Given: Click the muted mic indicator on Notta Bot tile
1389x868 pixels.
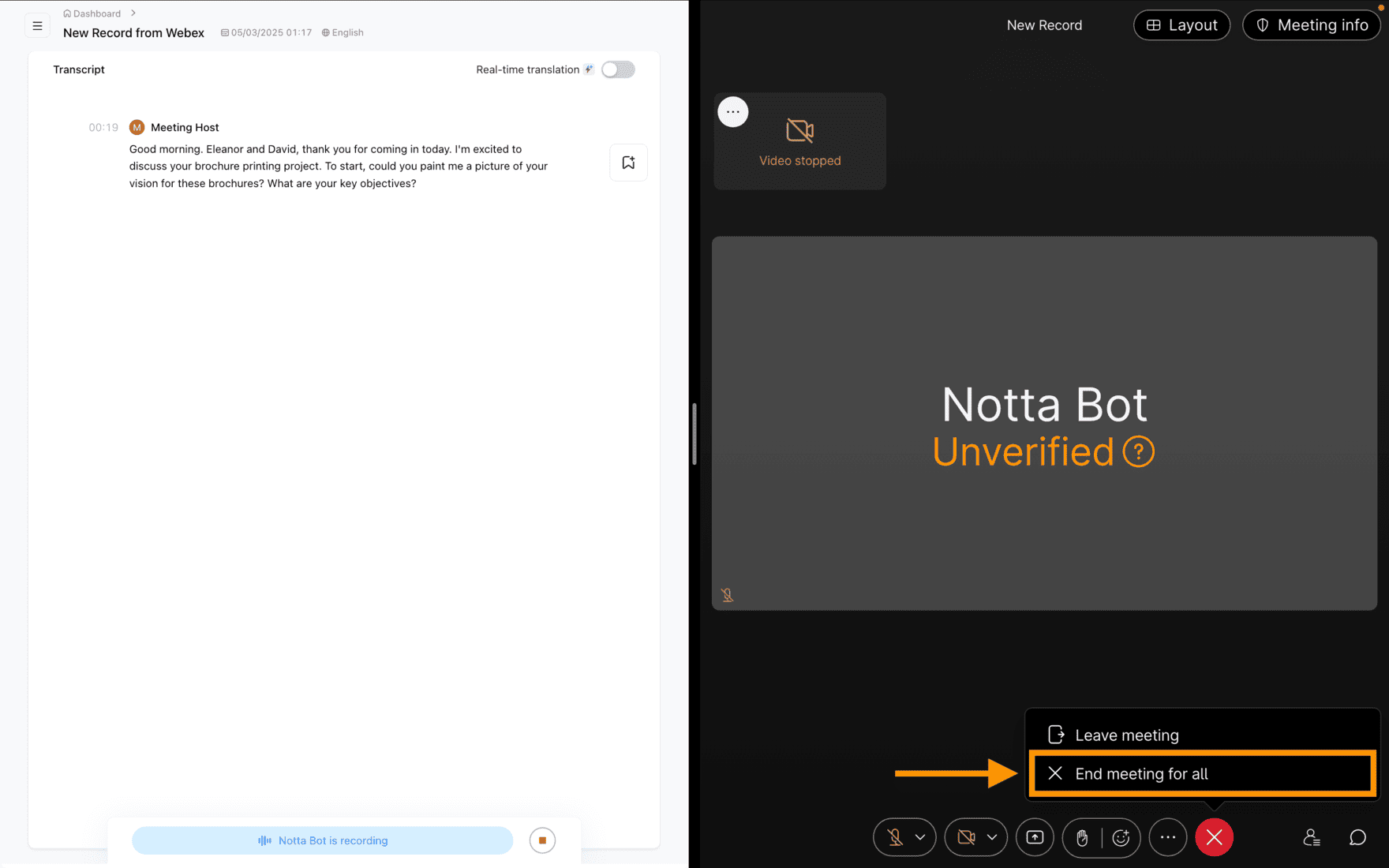Looking at the screenshot, I should [x=728, y=595].
